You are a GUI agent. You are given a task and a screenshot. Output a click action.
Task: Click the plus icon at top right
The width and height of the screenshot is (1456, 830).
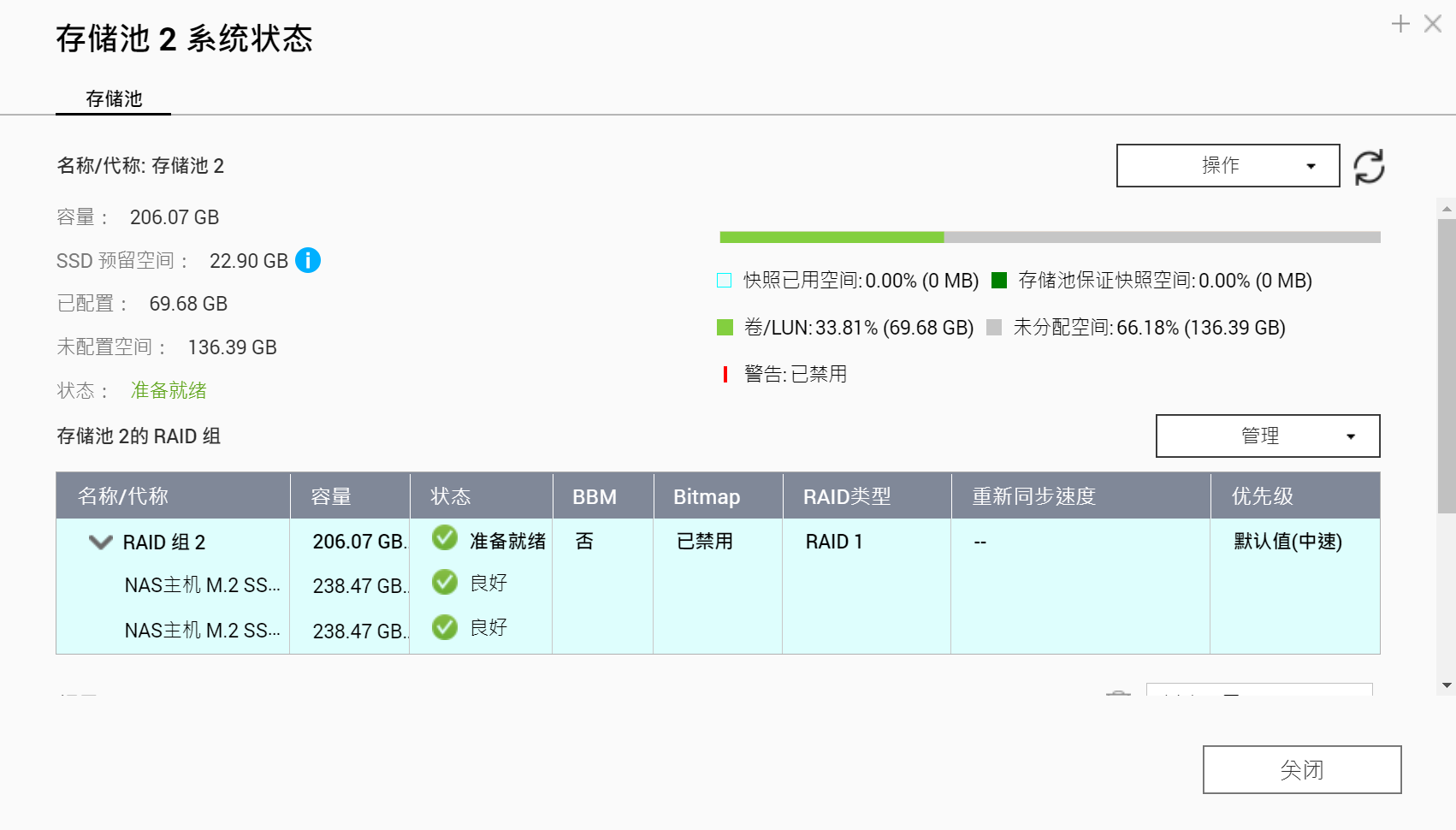(1400, 24)
